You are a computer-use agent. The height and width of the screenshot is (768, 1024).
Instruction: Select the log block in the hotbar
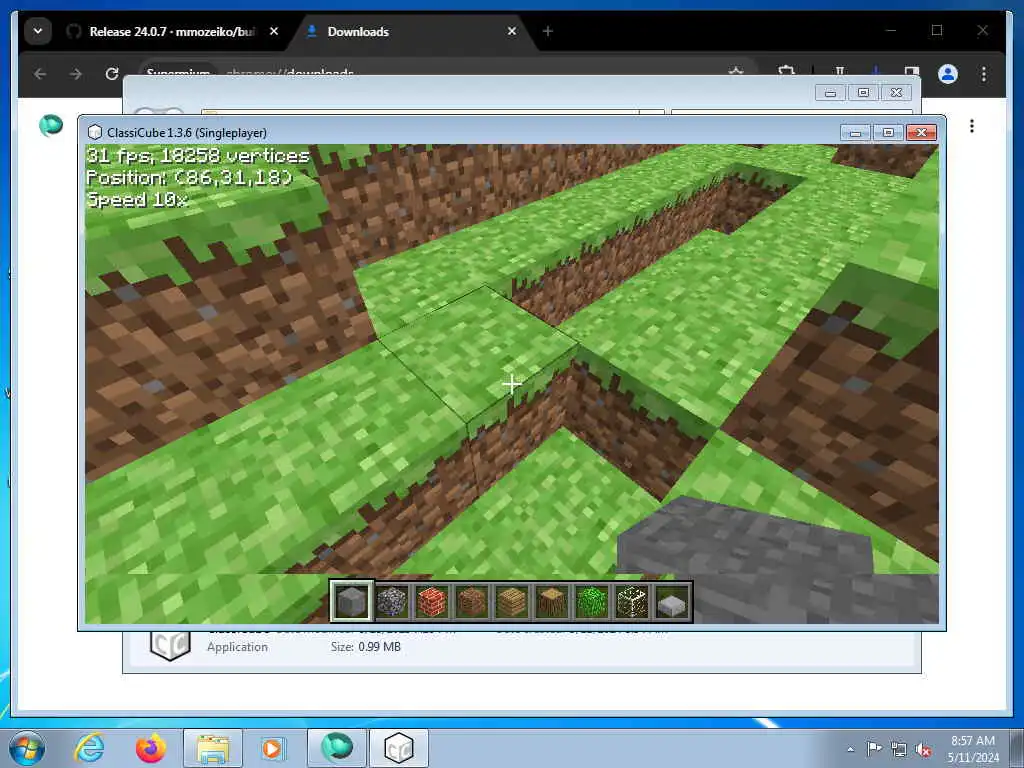click(x=552, y=601)
